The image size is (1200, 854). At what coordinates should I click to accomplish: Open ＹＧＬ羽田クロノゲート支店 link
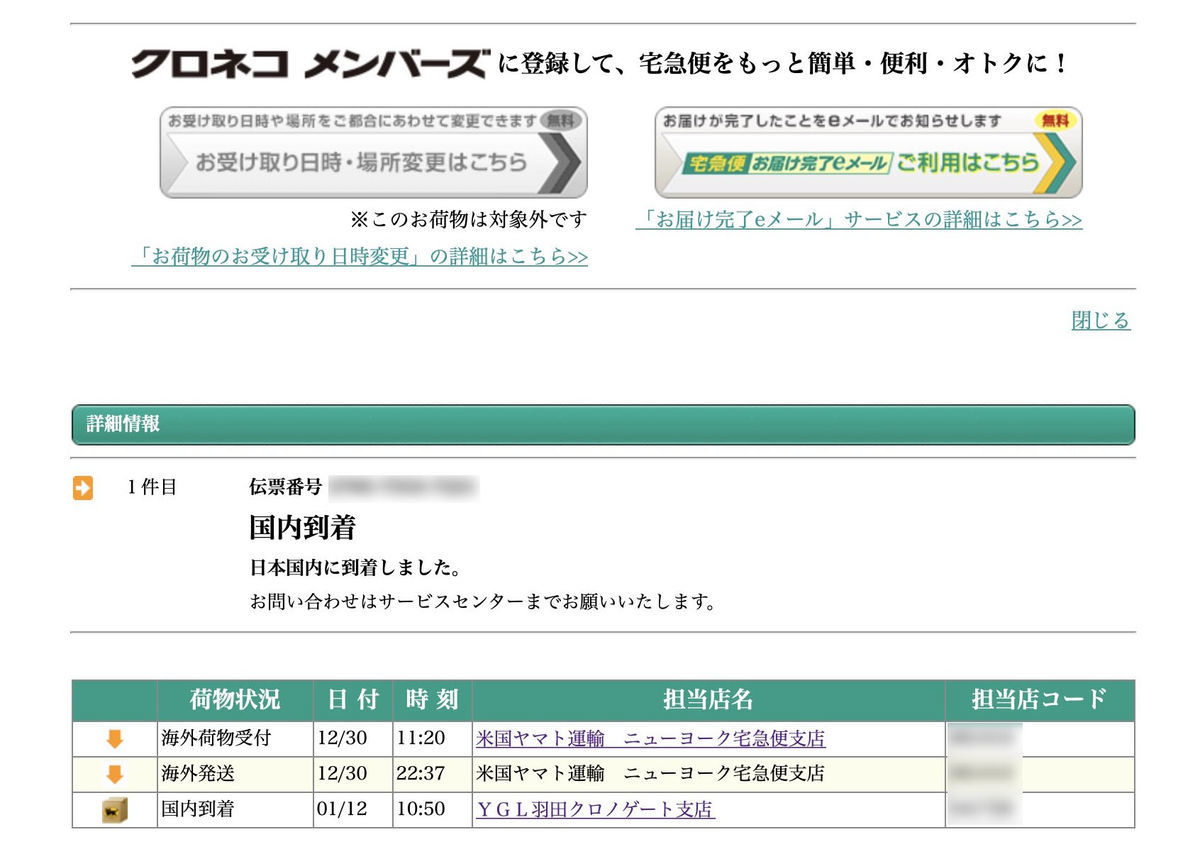(x=595, y=810)
